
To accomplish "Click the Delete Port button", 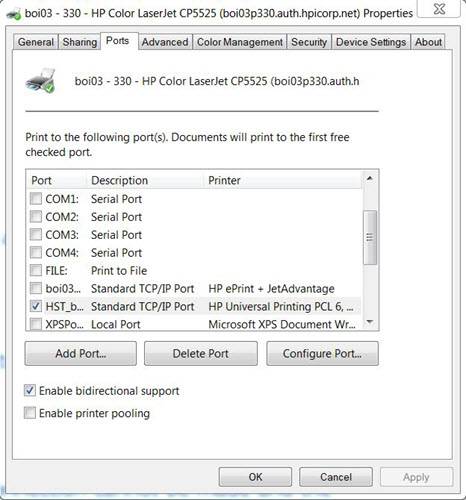I will click(x=201, y=354).
